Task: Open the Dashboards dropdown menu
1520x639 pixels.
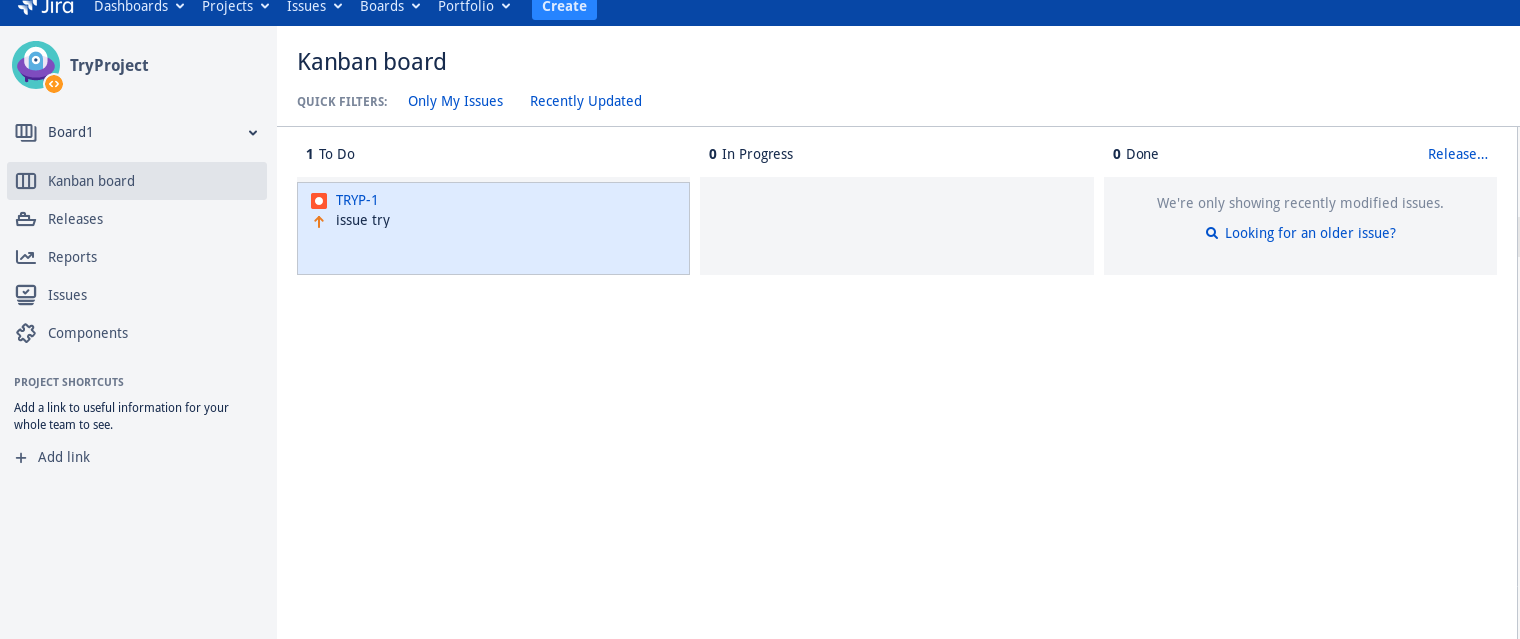Action: [139, 6]
